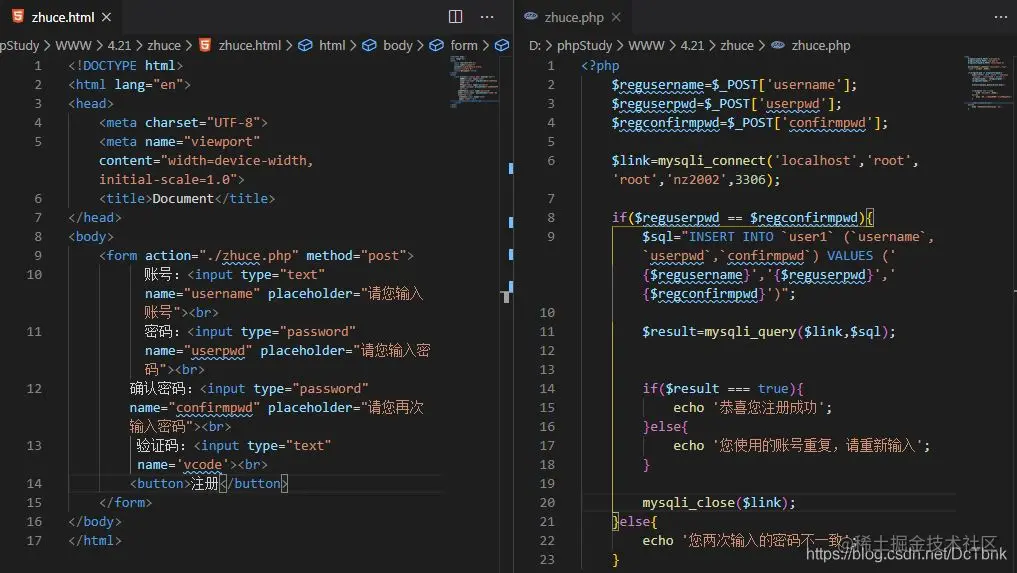The width and height of the screenshot is (1017, 573).
Task: Click the mysqli_connect call text
Action: pyautogui.click(x=712, y=161)
